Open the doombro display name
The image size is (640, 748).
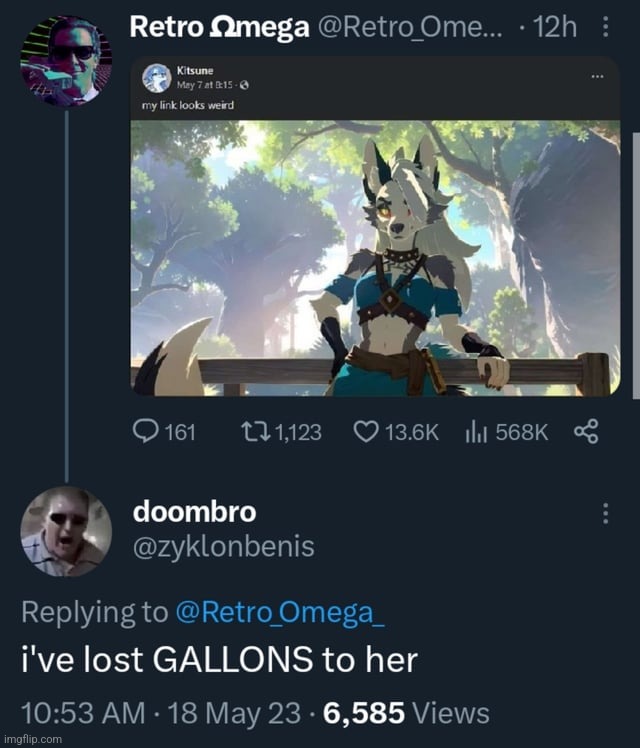tap(195, 512)
